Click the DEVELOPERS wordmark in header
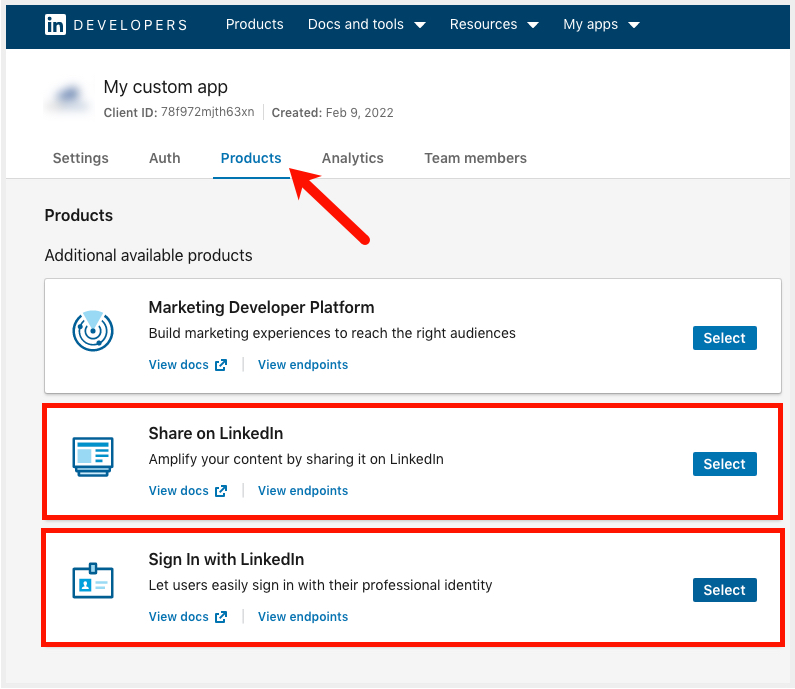This screenshot has width=795, height=689. pos(131,25)
